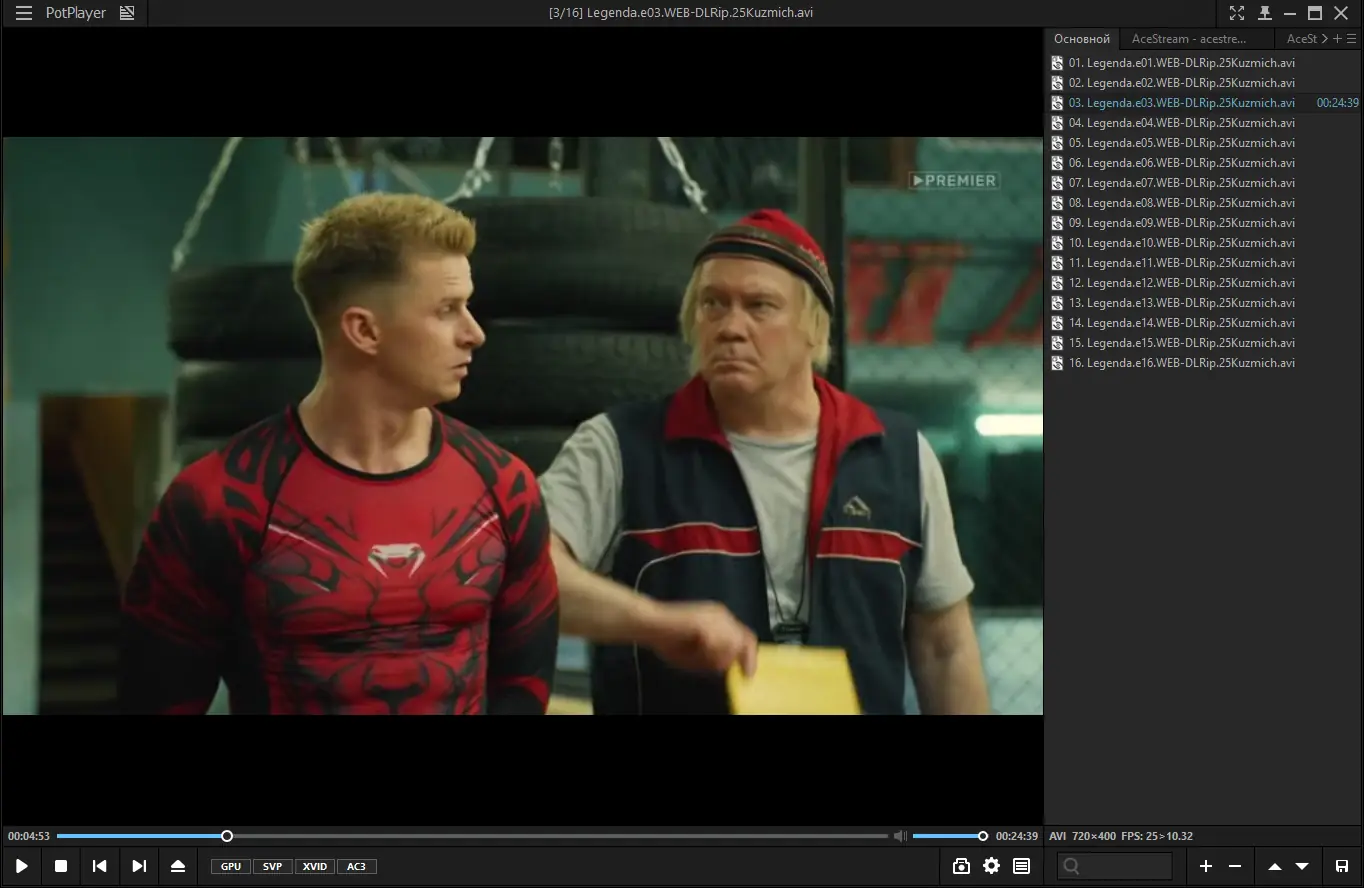Click the XVID video codec indicator
The image size is (1364, 888).
point(315,866)
